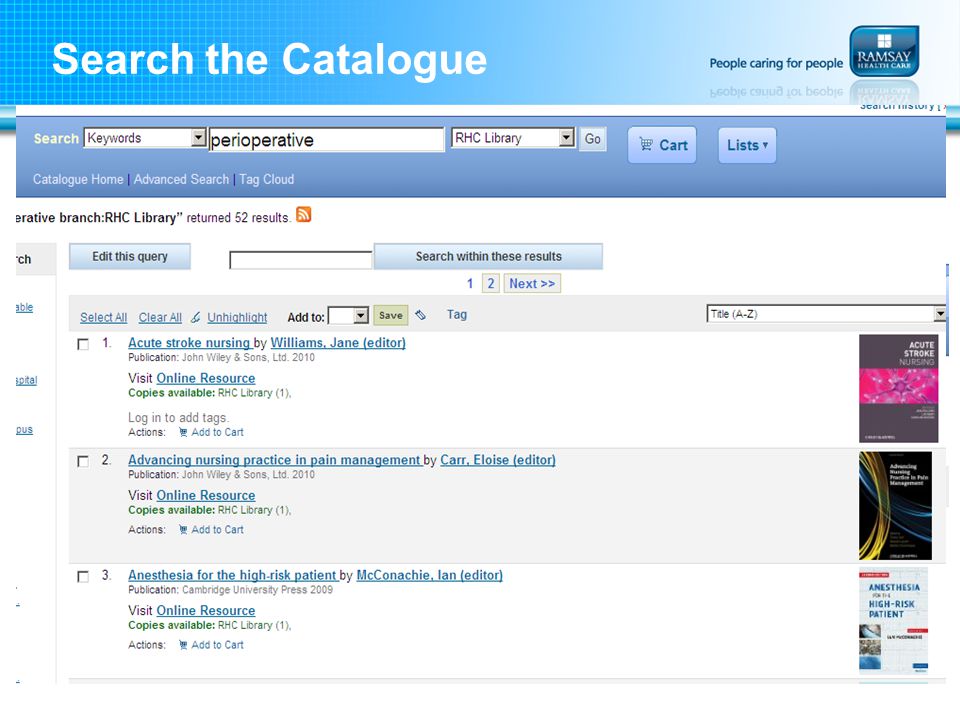
Task: Click the perioperative search text field
Action: click(326, 140)
